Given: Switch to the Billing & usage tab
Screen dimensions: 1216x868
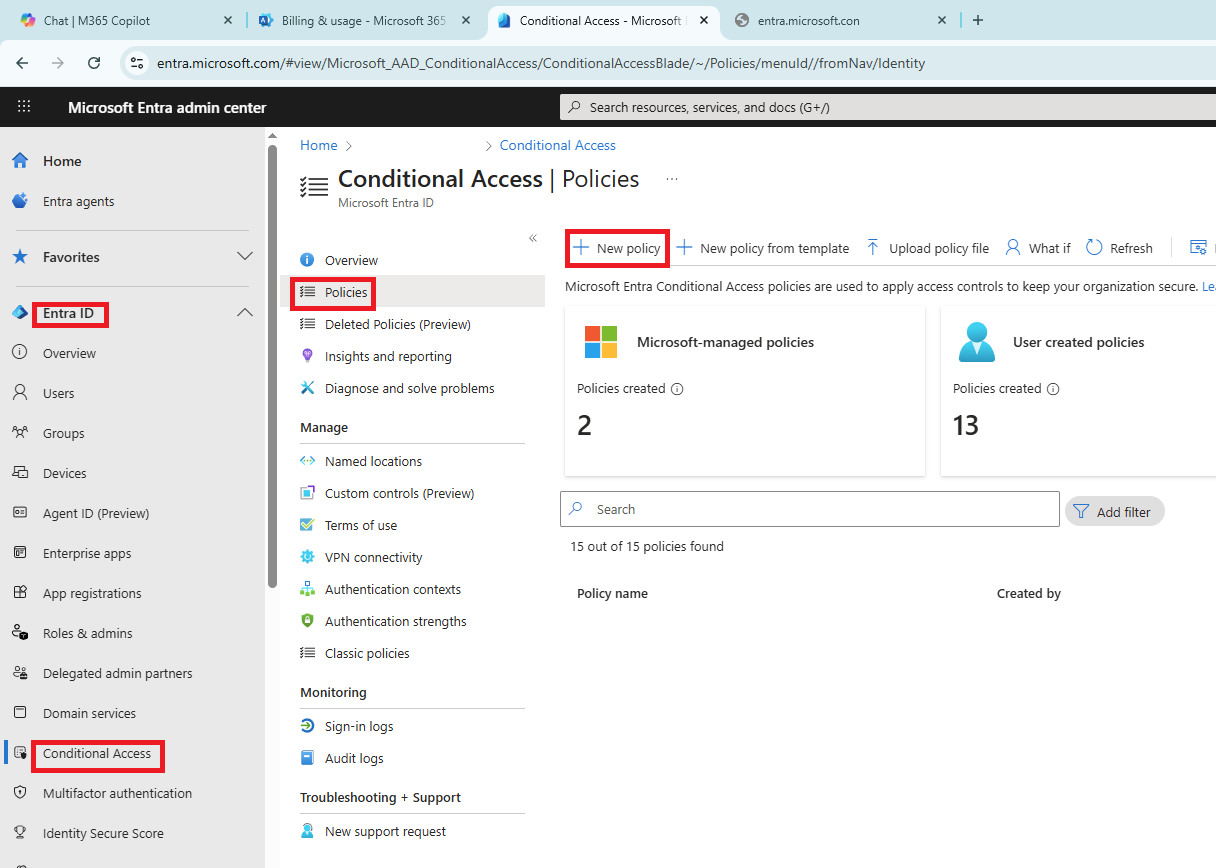Looking at the screenshot, I should 350,19.
